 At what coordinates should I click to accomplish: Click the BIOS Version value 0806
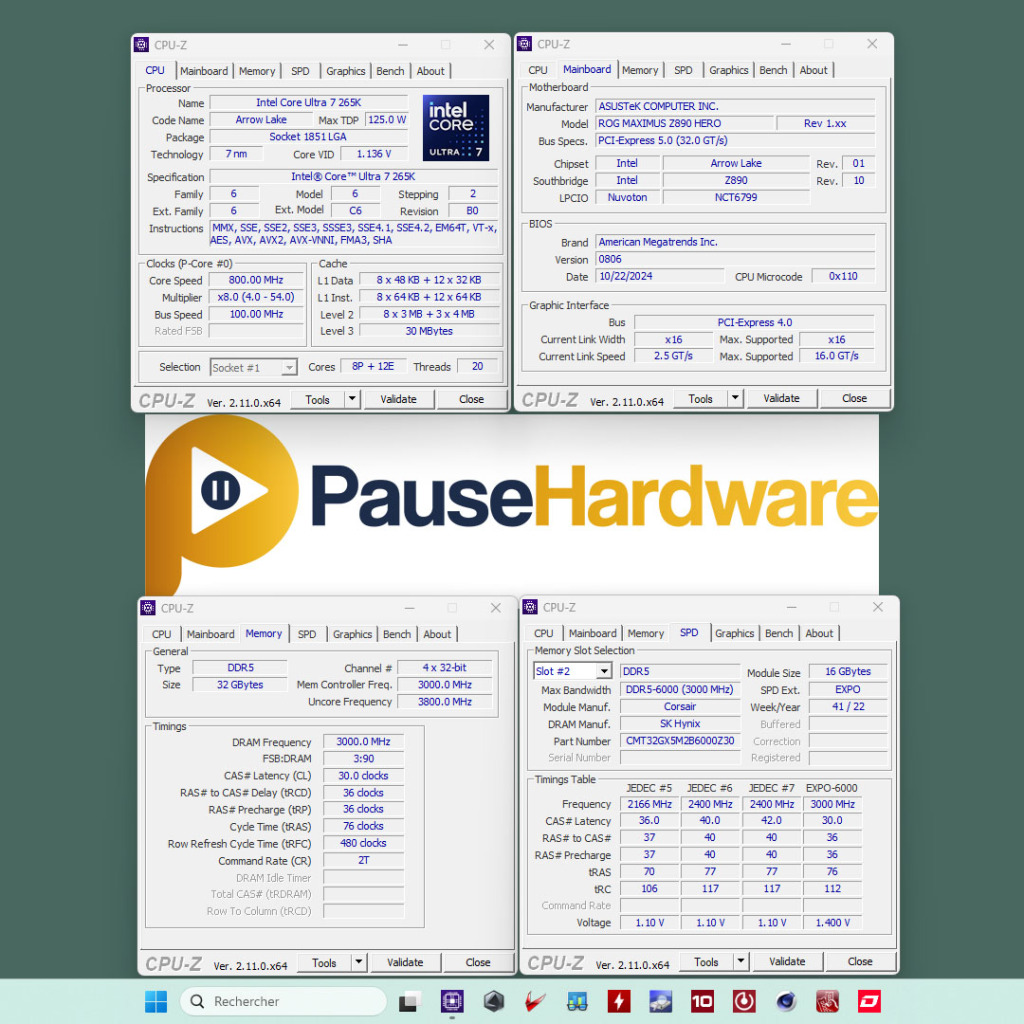tap(735, 259)
